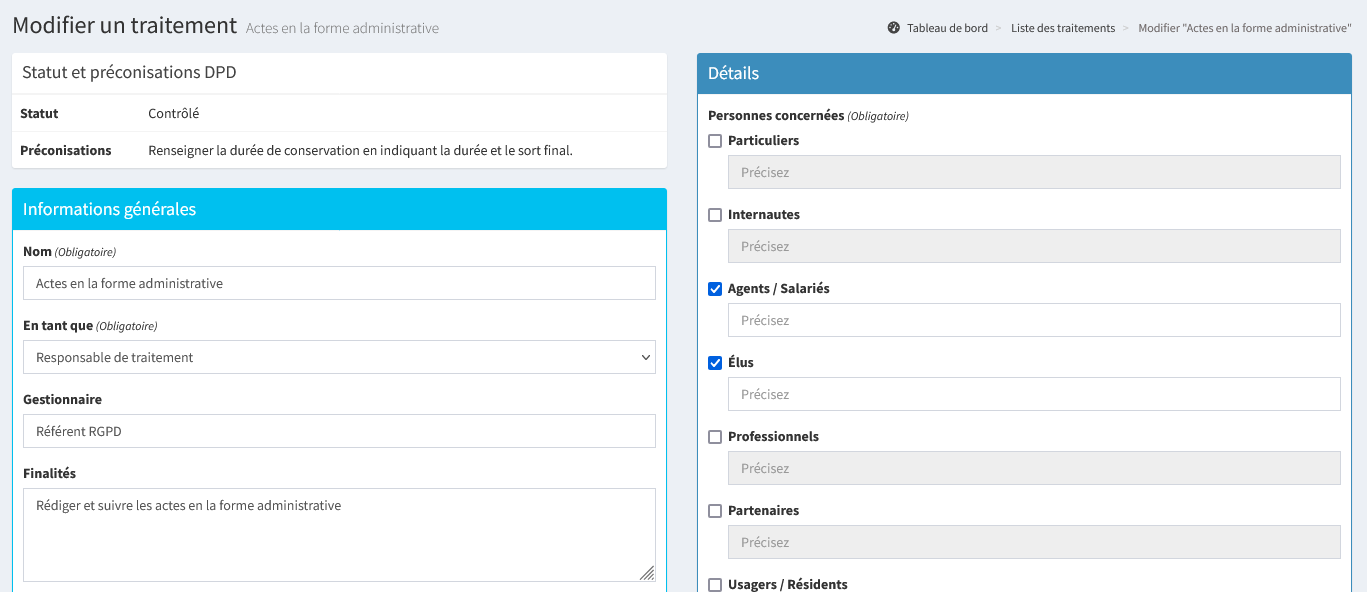Viewport: 1367px width, 592px height.
Task: Go to Liste des traitements breadcrumb
Action: pyautogui.click(x=1062, y=28)
